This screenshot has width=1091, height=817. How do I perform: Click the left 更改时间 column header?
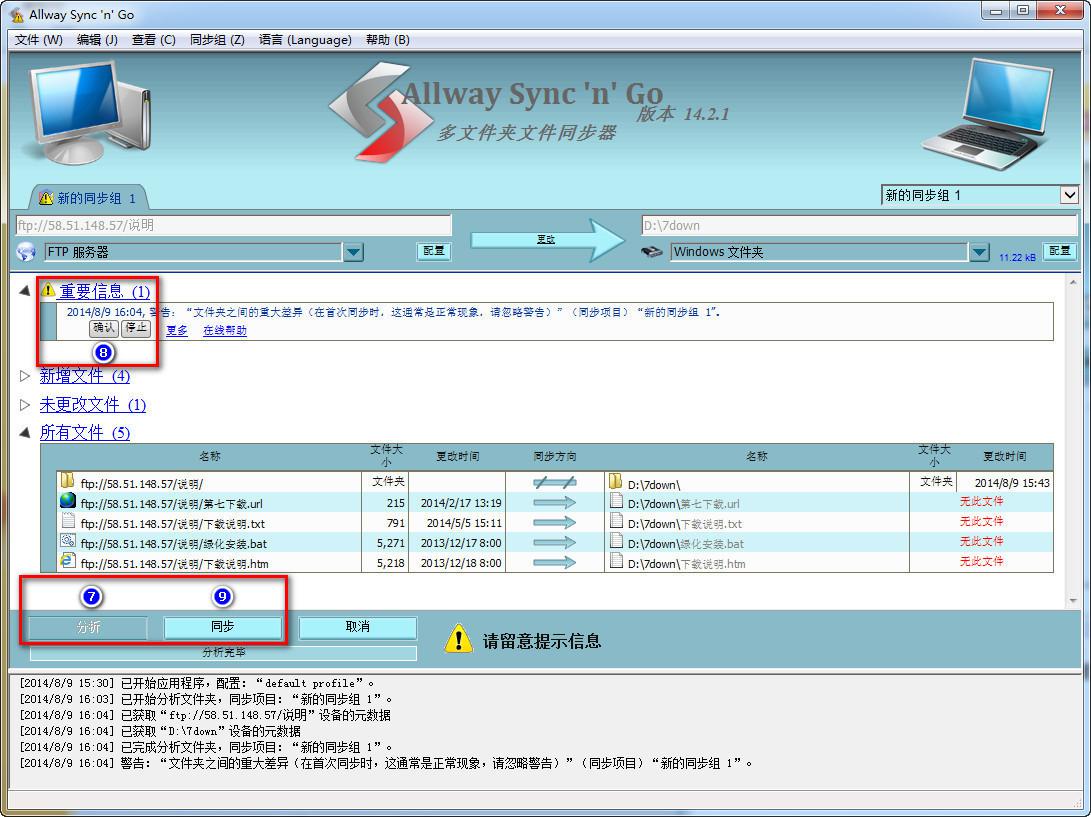tap(457, 457)
